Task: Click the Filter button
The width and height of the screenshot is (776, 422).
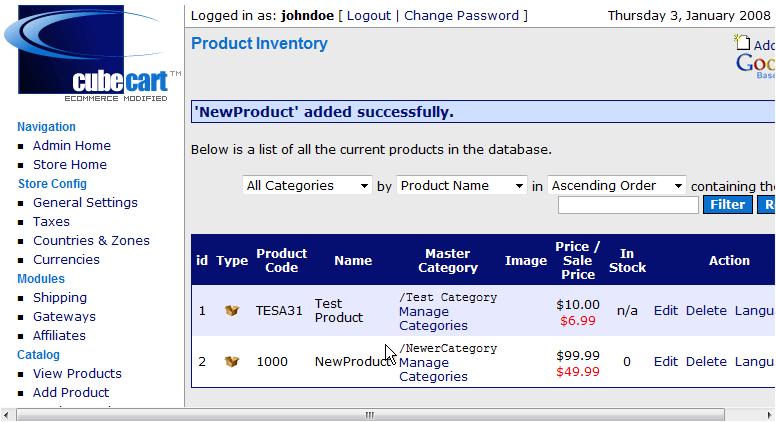Action: [728, 204]
